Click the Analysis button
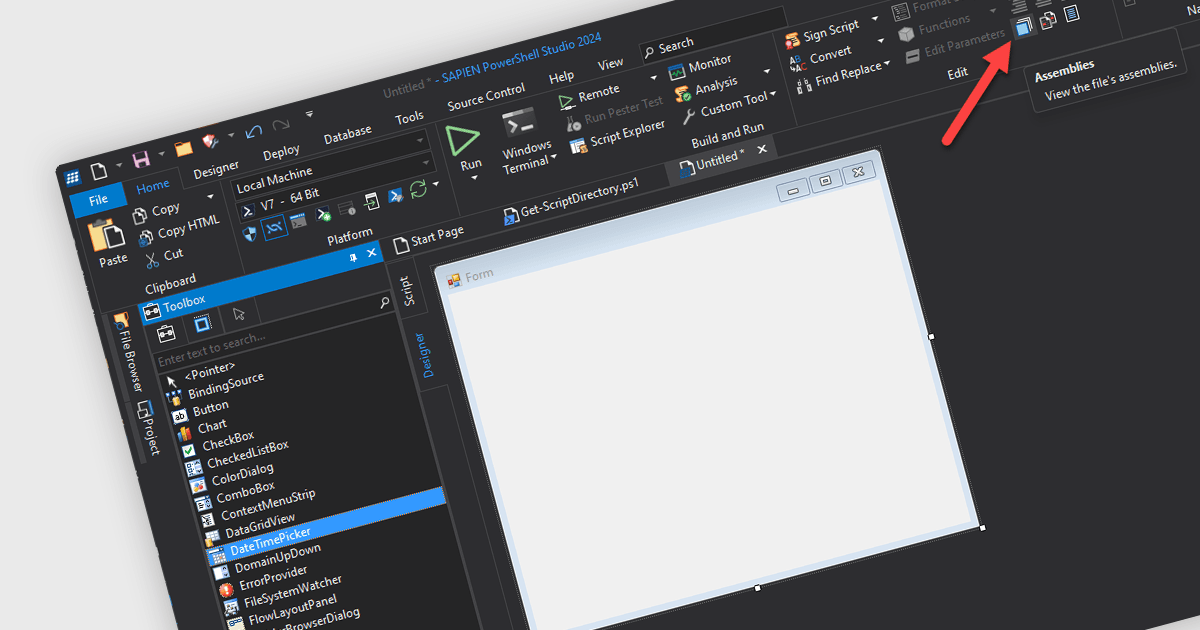The image size is (1200, 630). click(707, 87)
